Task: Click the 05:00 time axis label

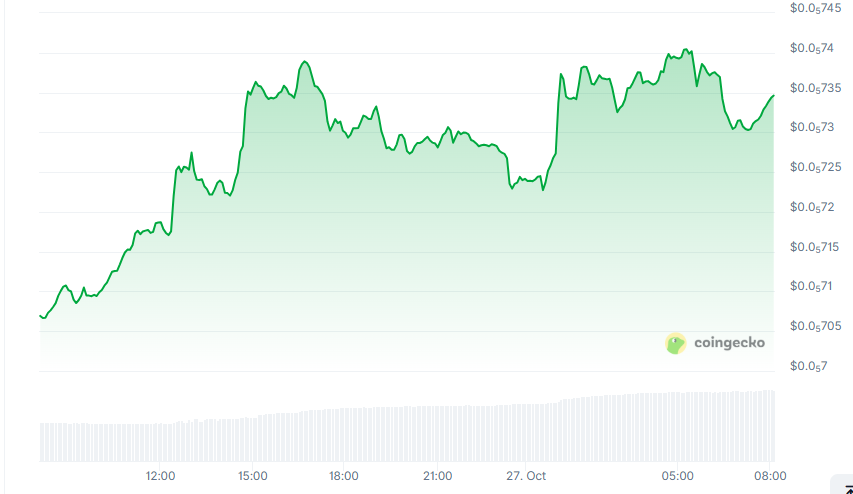Action: (x=677, y=476)
